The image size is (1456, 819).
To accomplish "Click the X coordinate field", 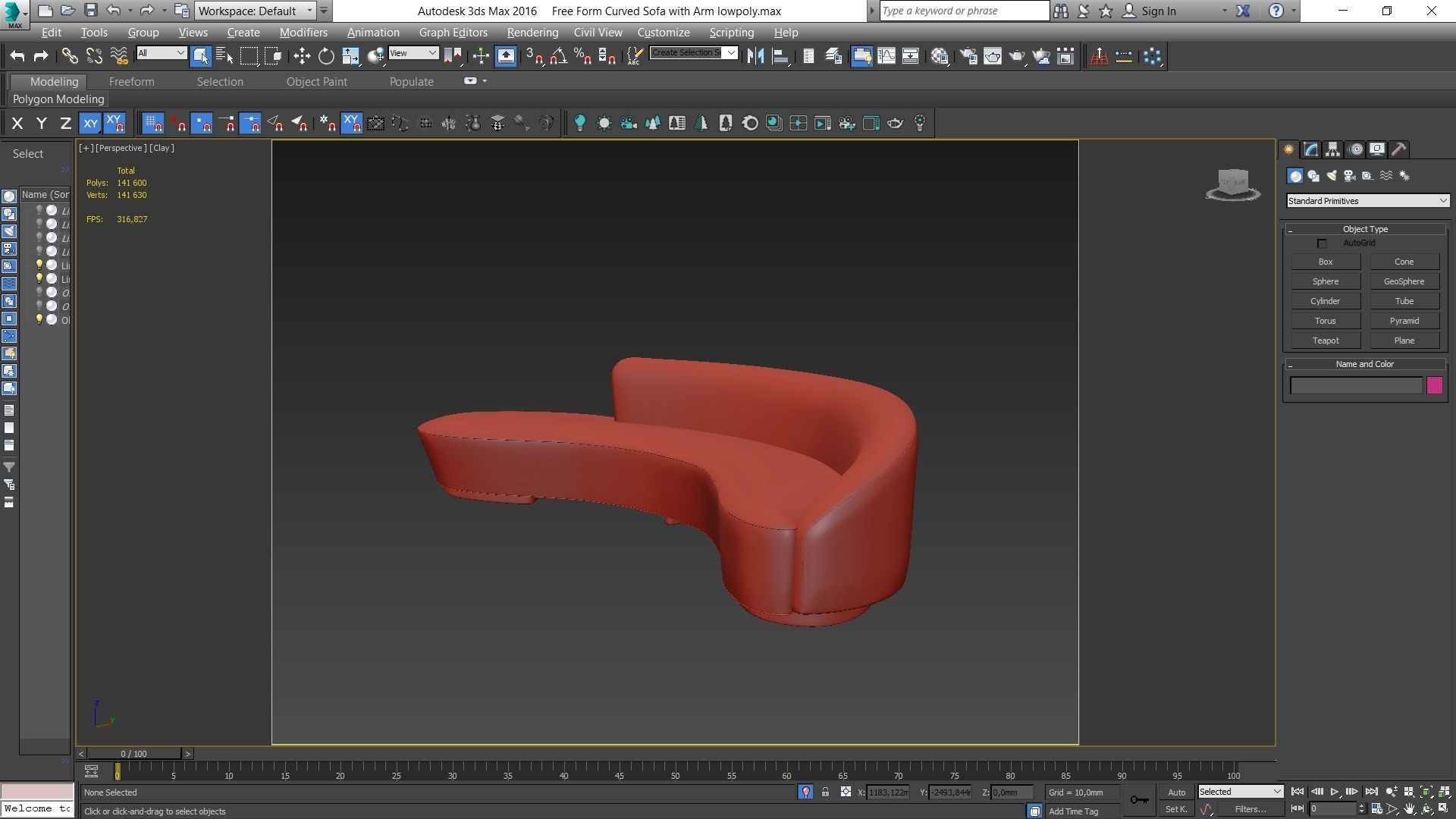I will (888, 792).
